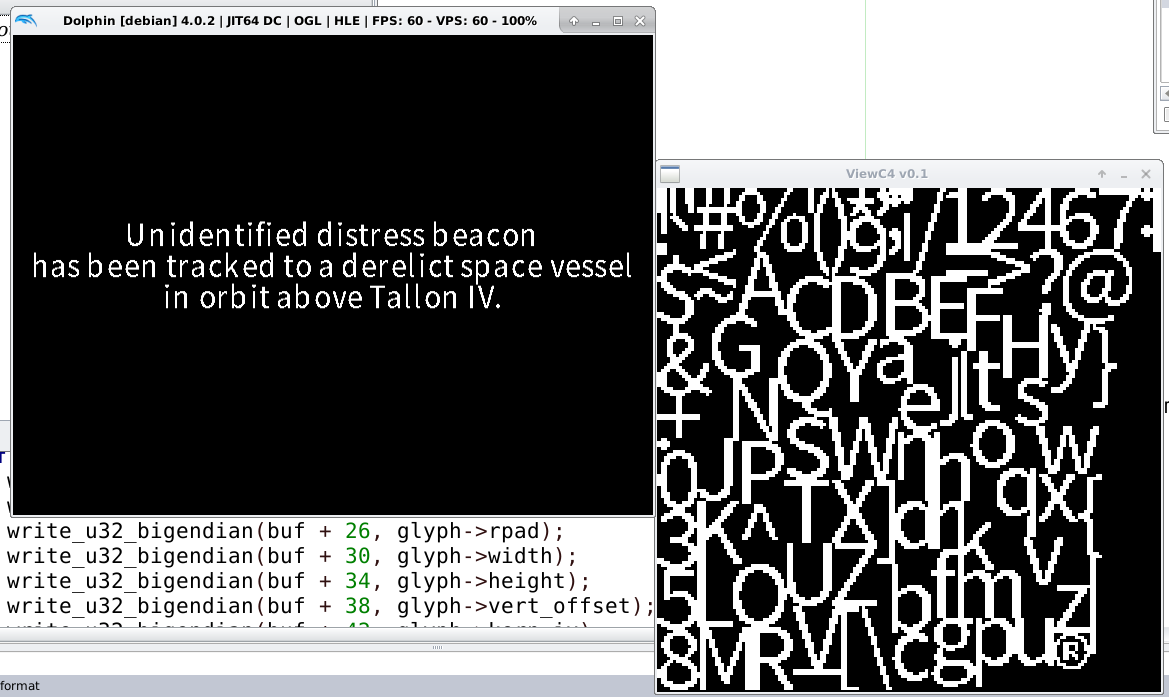Click 'in orbit above Tallon IV.' text line
1169x700 pixels.
tap(331, 298)
